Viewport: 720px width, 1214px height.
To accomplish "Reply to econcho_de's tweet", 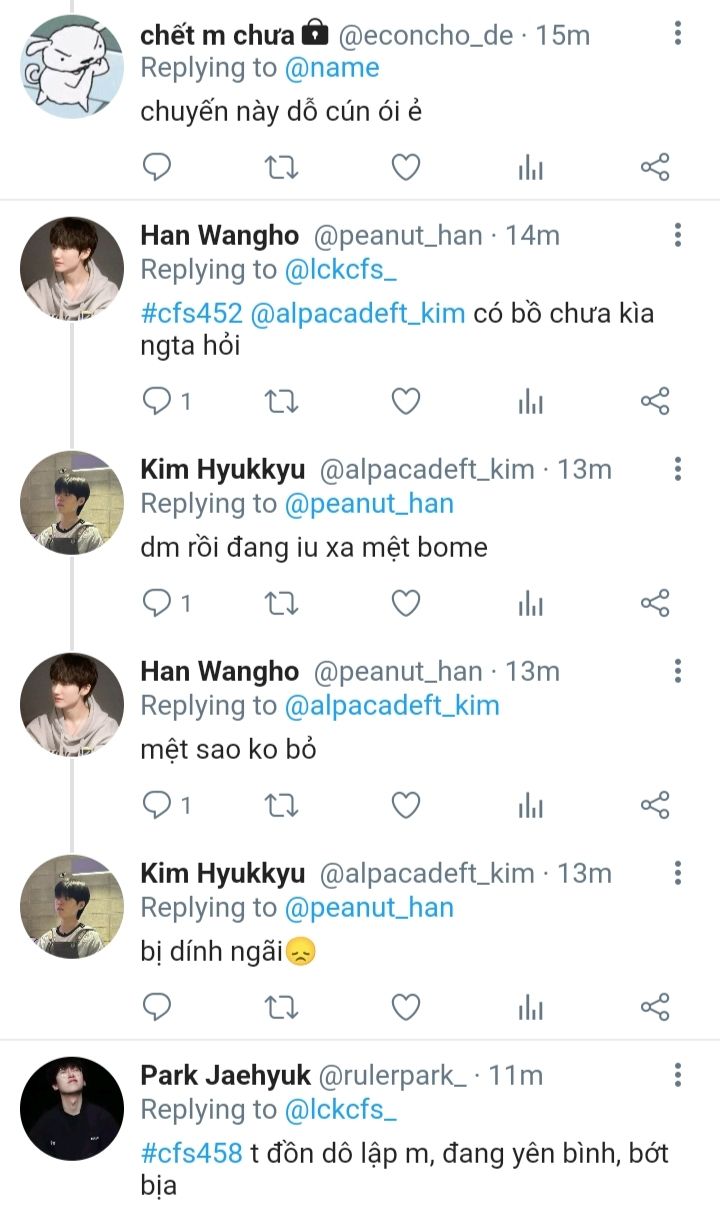I will point(157,167).
